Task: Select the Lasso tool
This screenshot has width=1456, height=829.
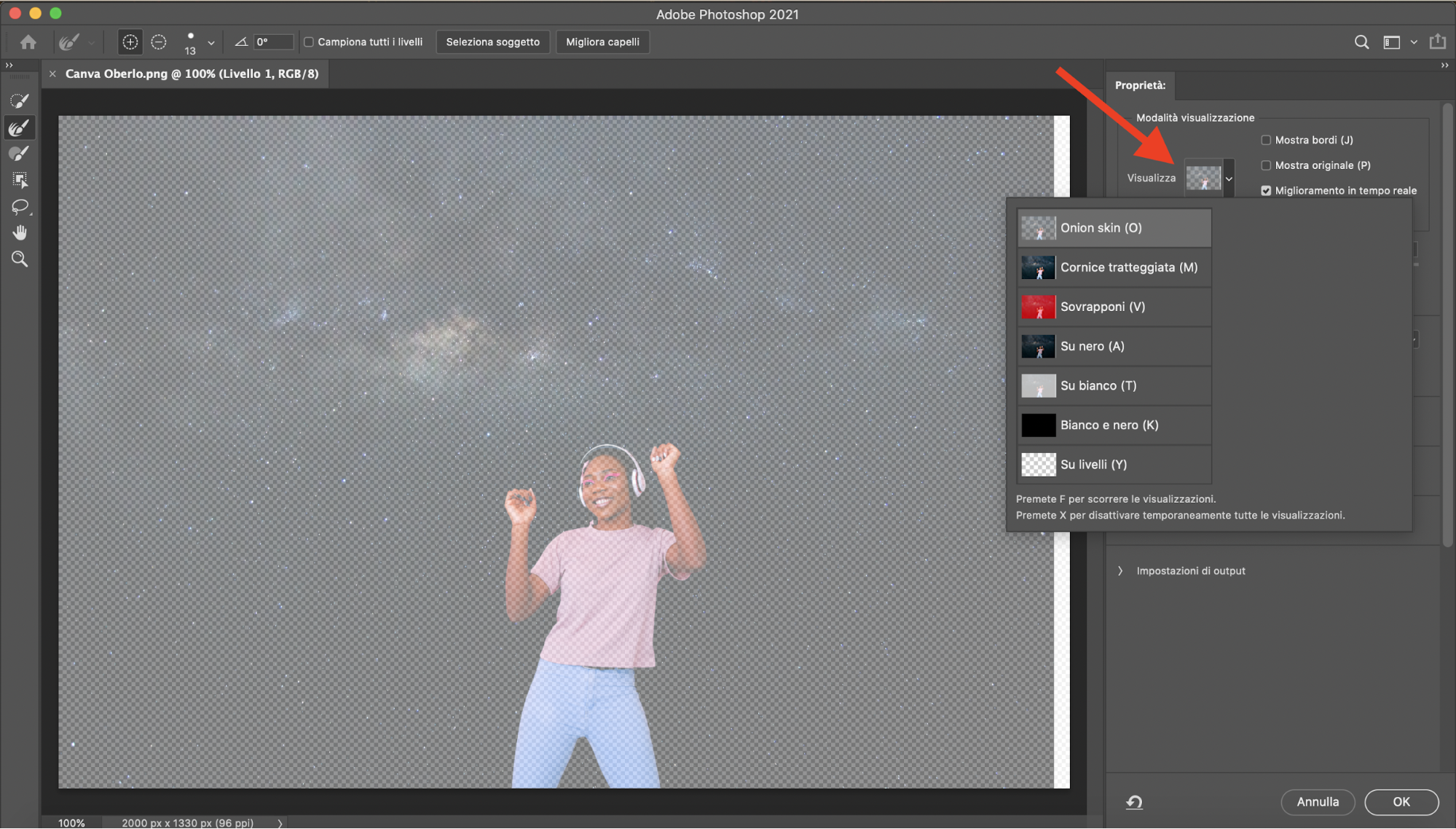Action: point(20,207)
